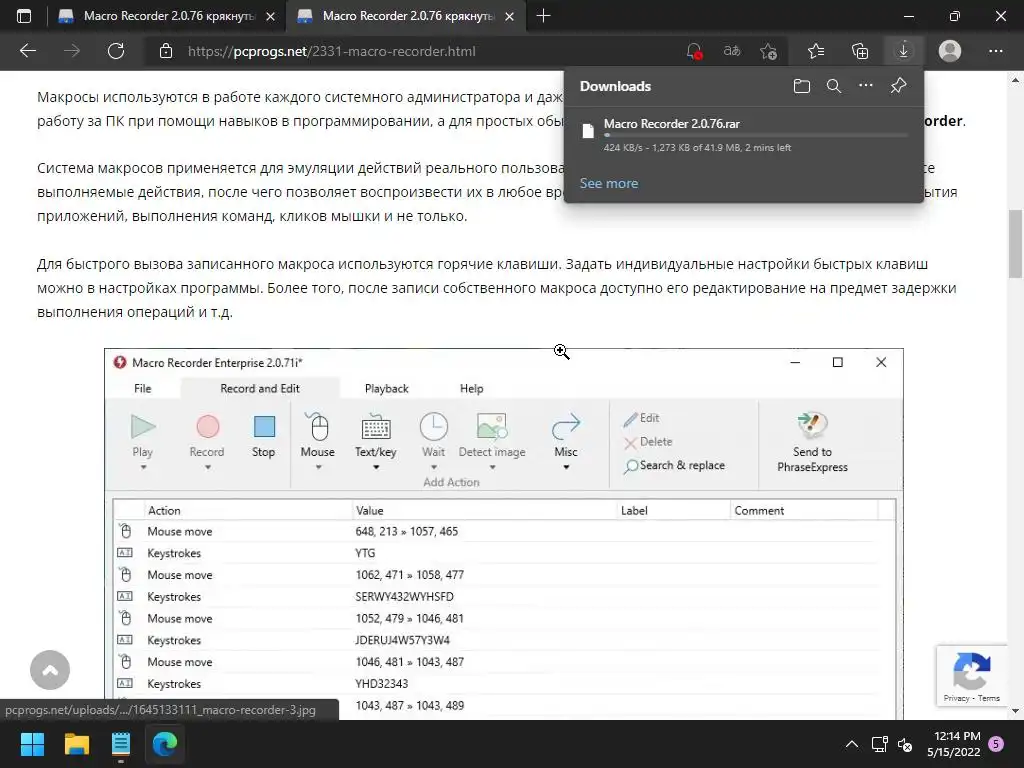Open a new tab with the plus button
This screenshot has height=768, width=1024.
[543, 16]
